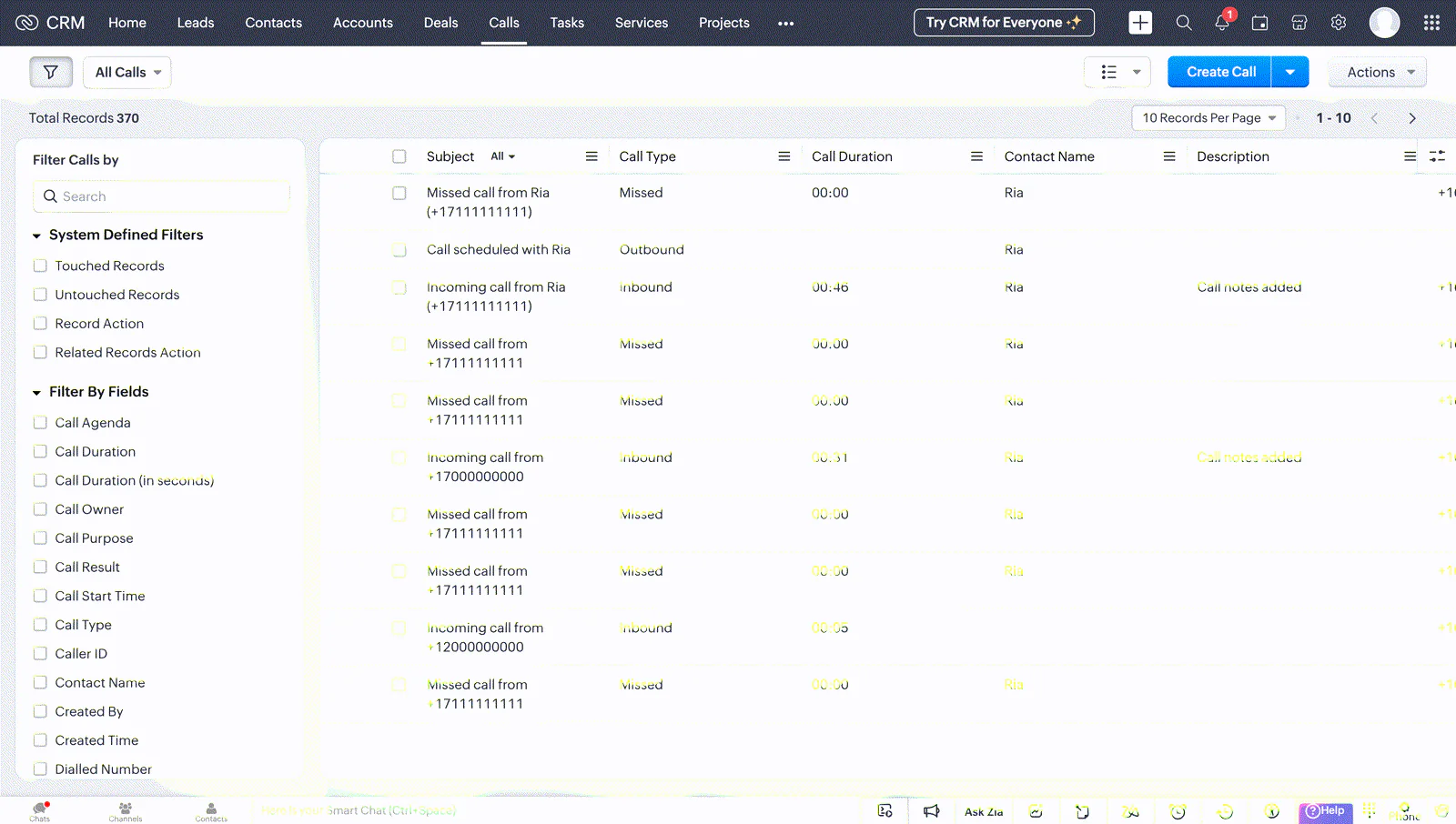Open the Actions dropdown
1456x824 pixels.
click(1378, 72)
